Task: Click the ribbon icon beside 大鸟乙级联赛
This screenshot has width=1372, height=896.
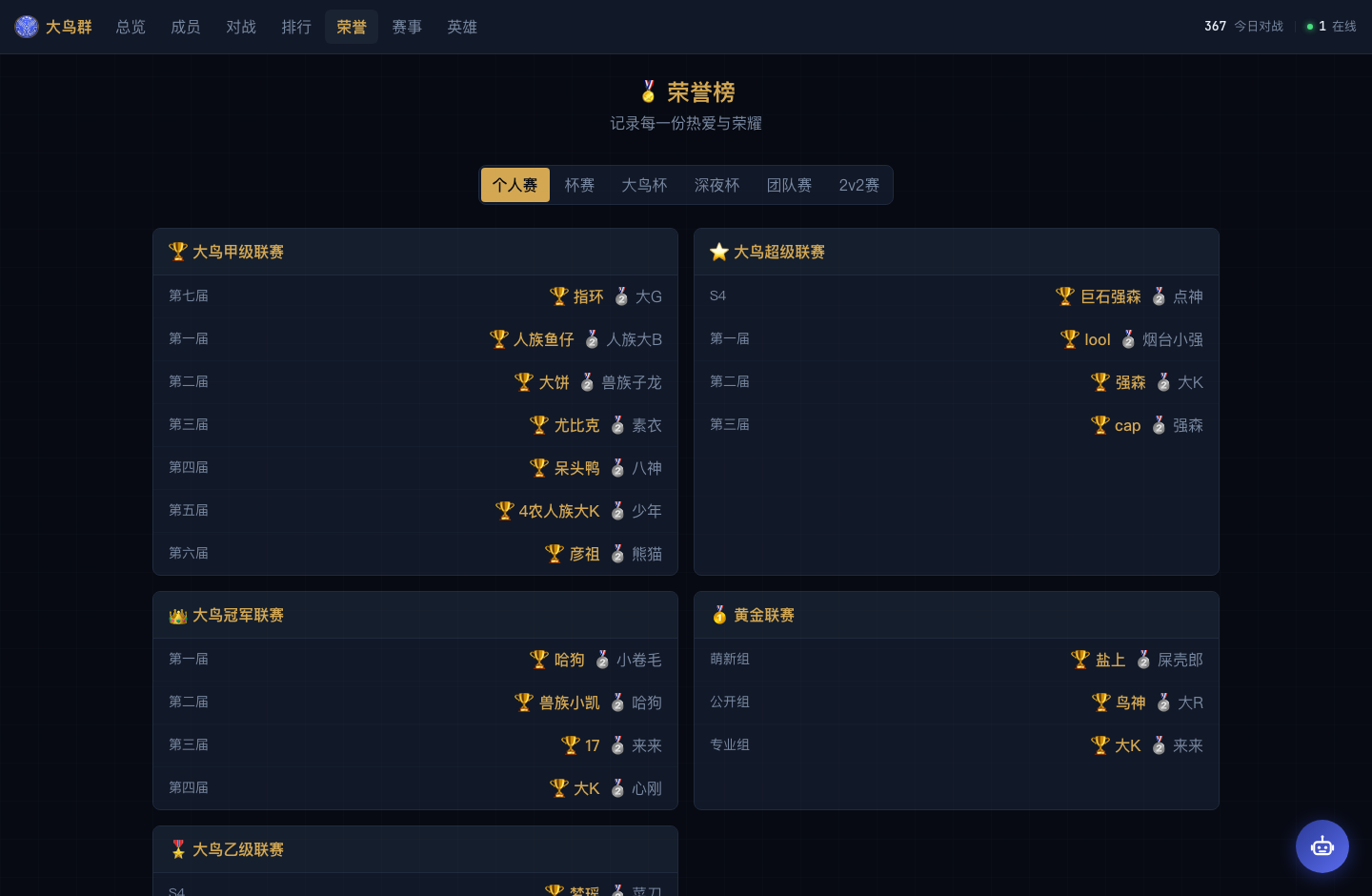Action: click(x=178, y=849)
